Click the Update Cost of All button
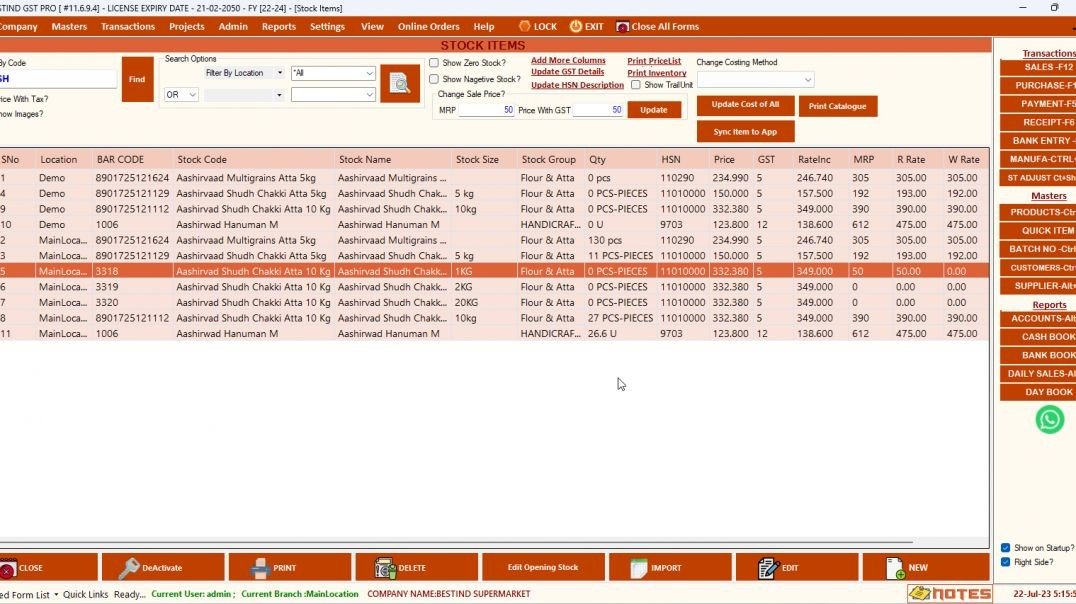1076x604 pixels. 745,105
